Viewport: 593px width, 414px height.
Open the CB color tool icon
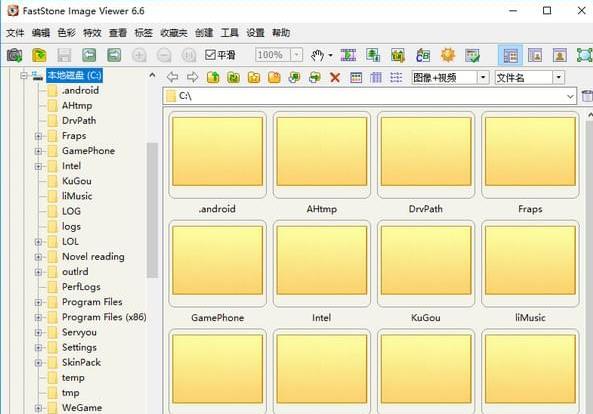(423, 56)
